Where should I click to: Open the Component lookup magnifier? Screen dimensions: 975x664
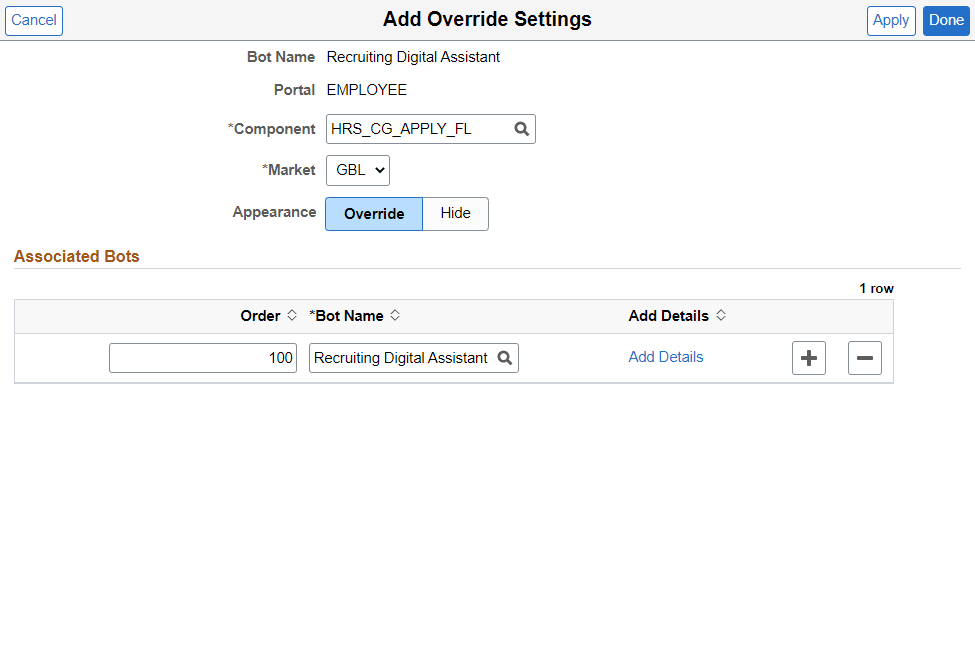520,129
